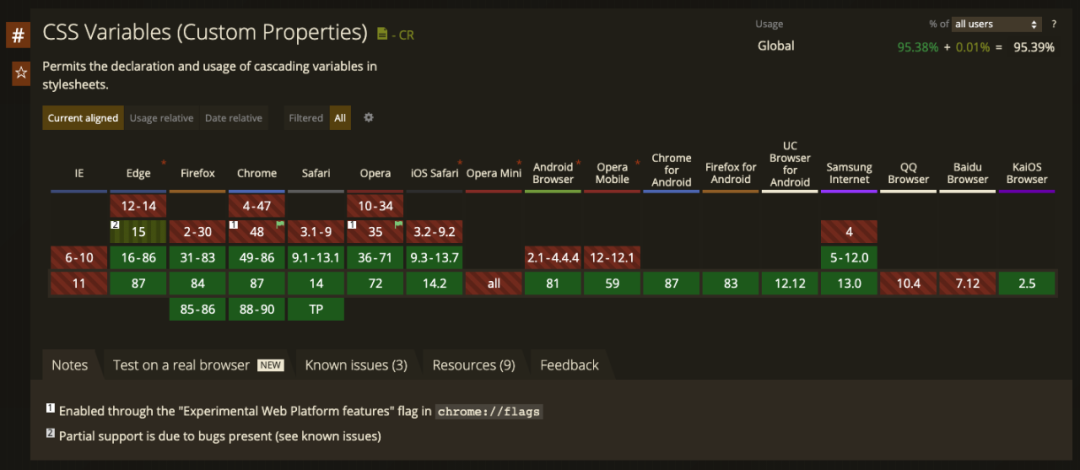Choose All browsers option

(340, 118)
